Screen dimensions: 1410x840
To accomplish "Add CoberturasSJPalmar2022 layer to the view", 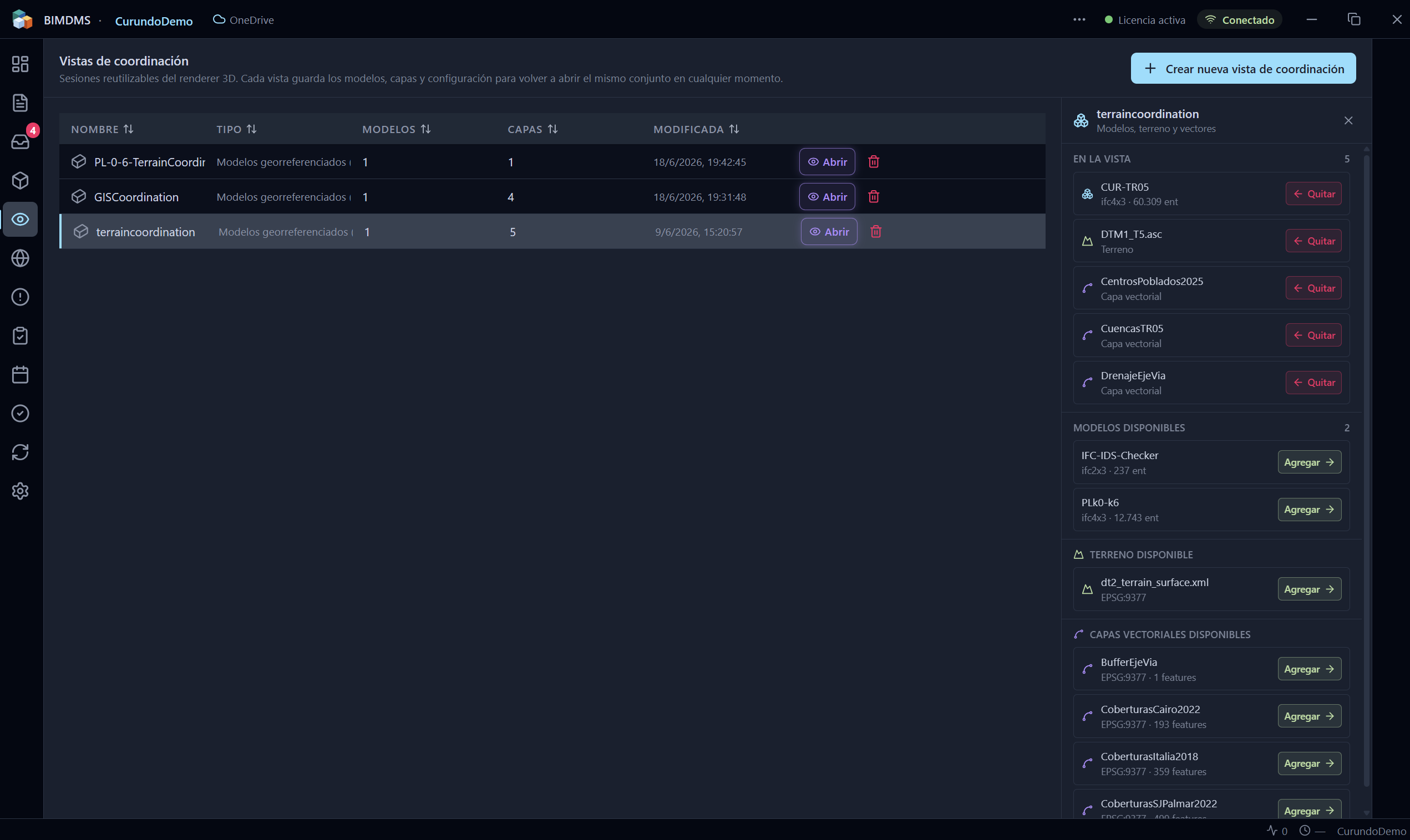I will pyautogui.click(x=1309, y=810).
